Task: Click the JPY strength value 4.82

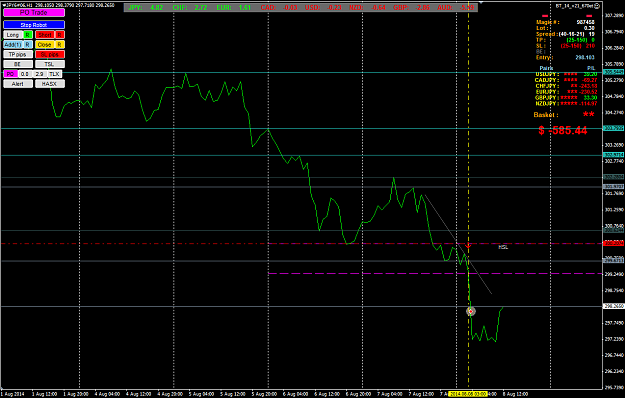Action: click(156, 8)
